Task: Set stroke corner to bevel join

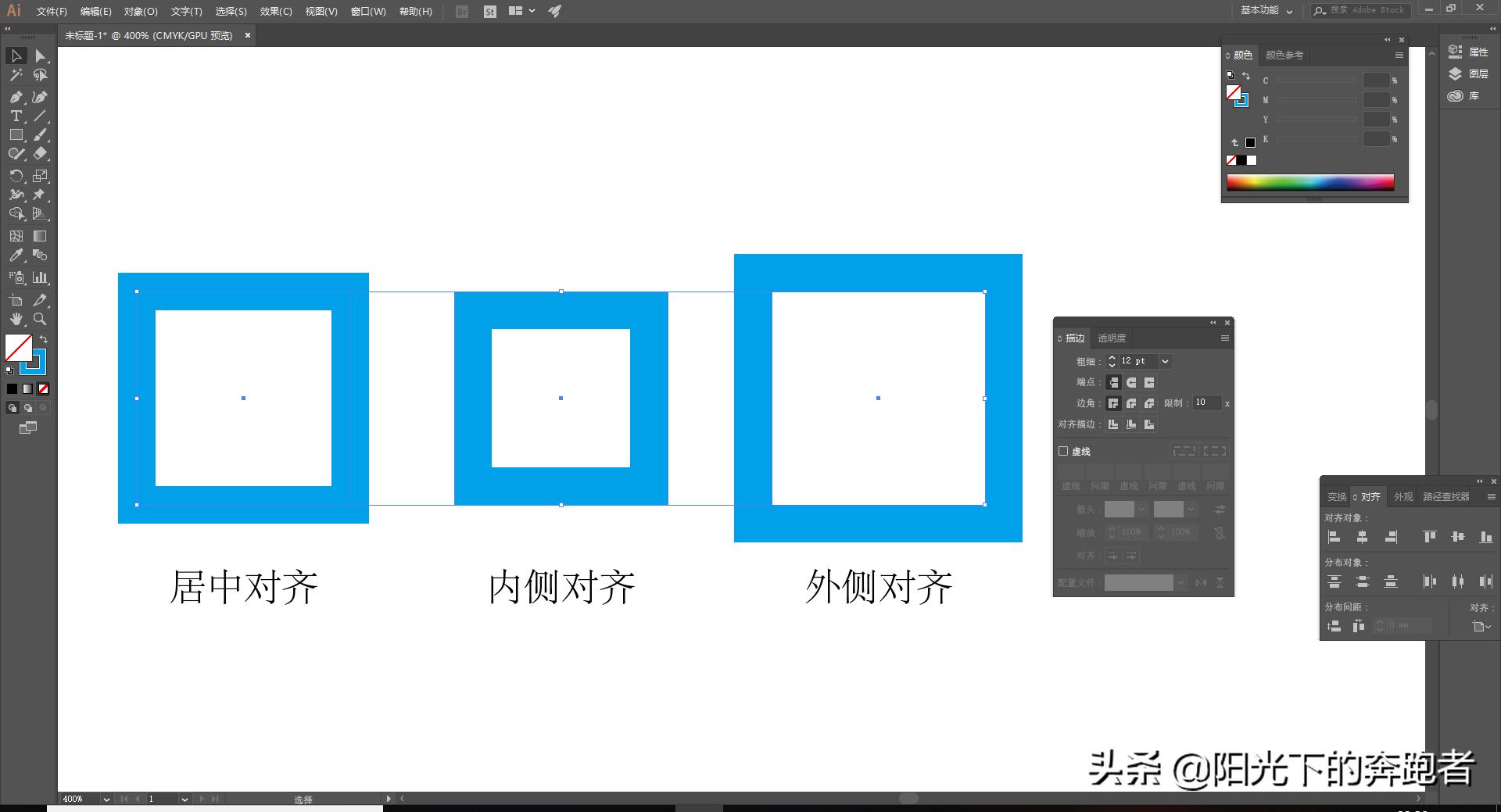Action: point(1149,403)
